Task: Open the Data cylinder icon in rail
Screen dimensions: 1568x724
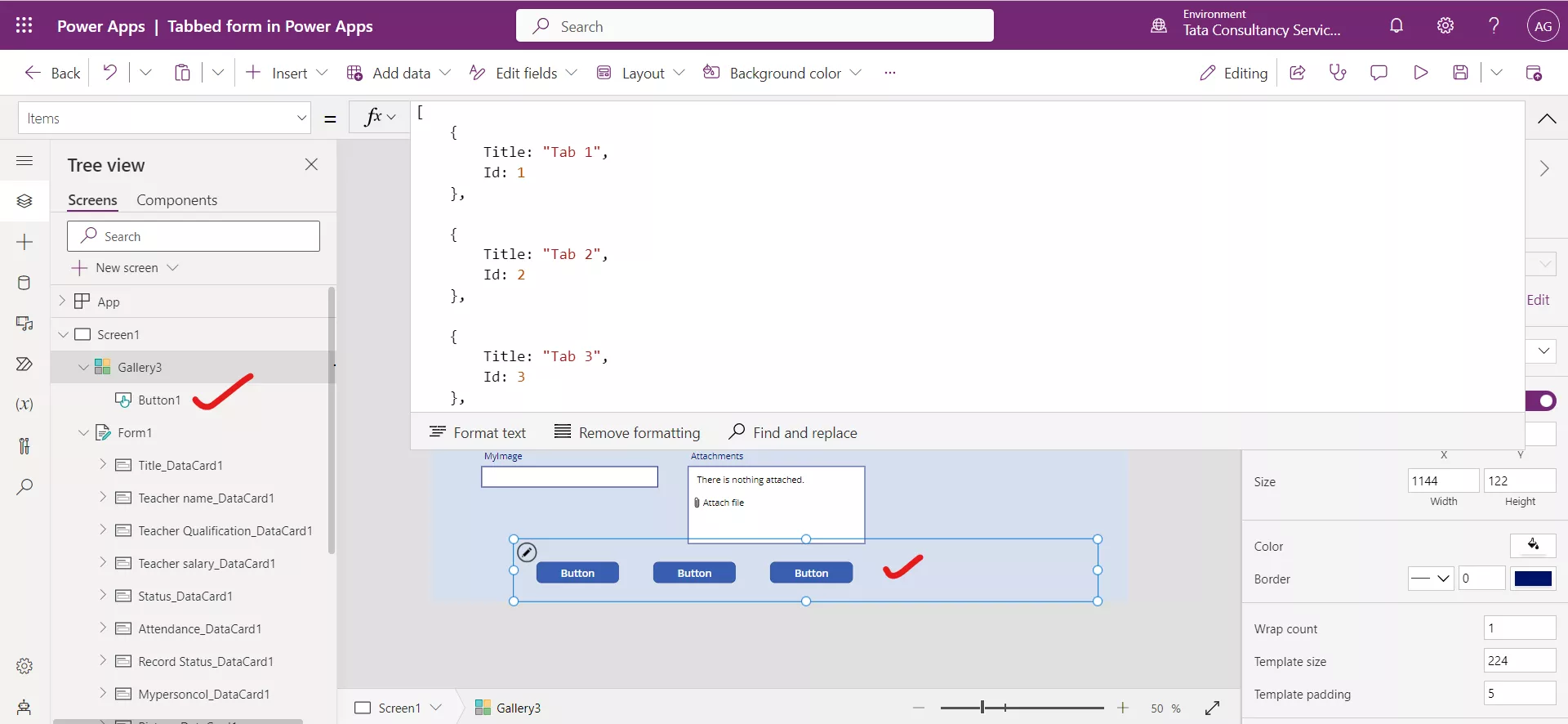Action: tap(24, 283)
